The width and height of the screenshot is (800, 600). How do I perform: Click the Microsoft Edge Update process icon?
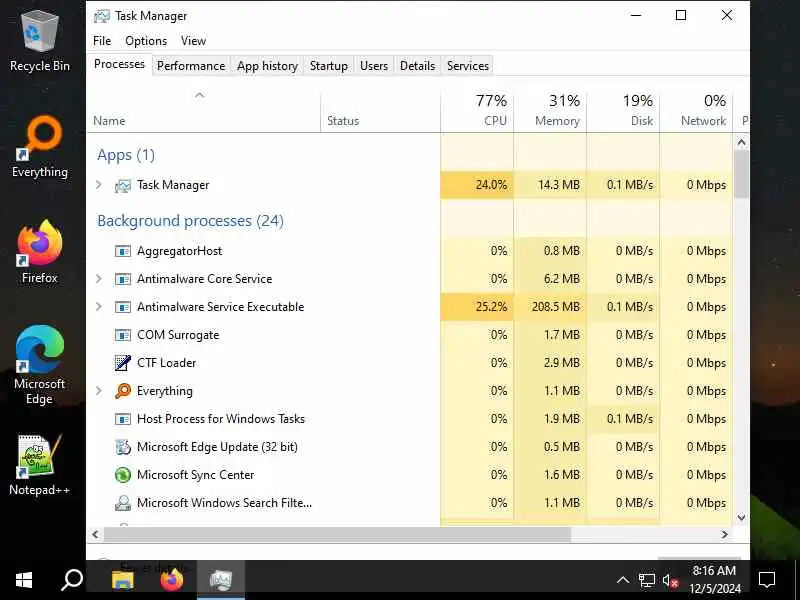[122, 447]
